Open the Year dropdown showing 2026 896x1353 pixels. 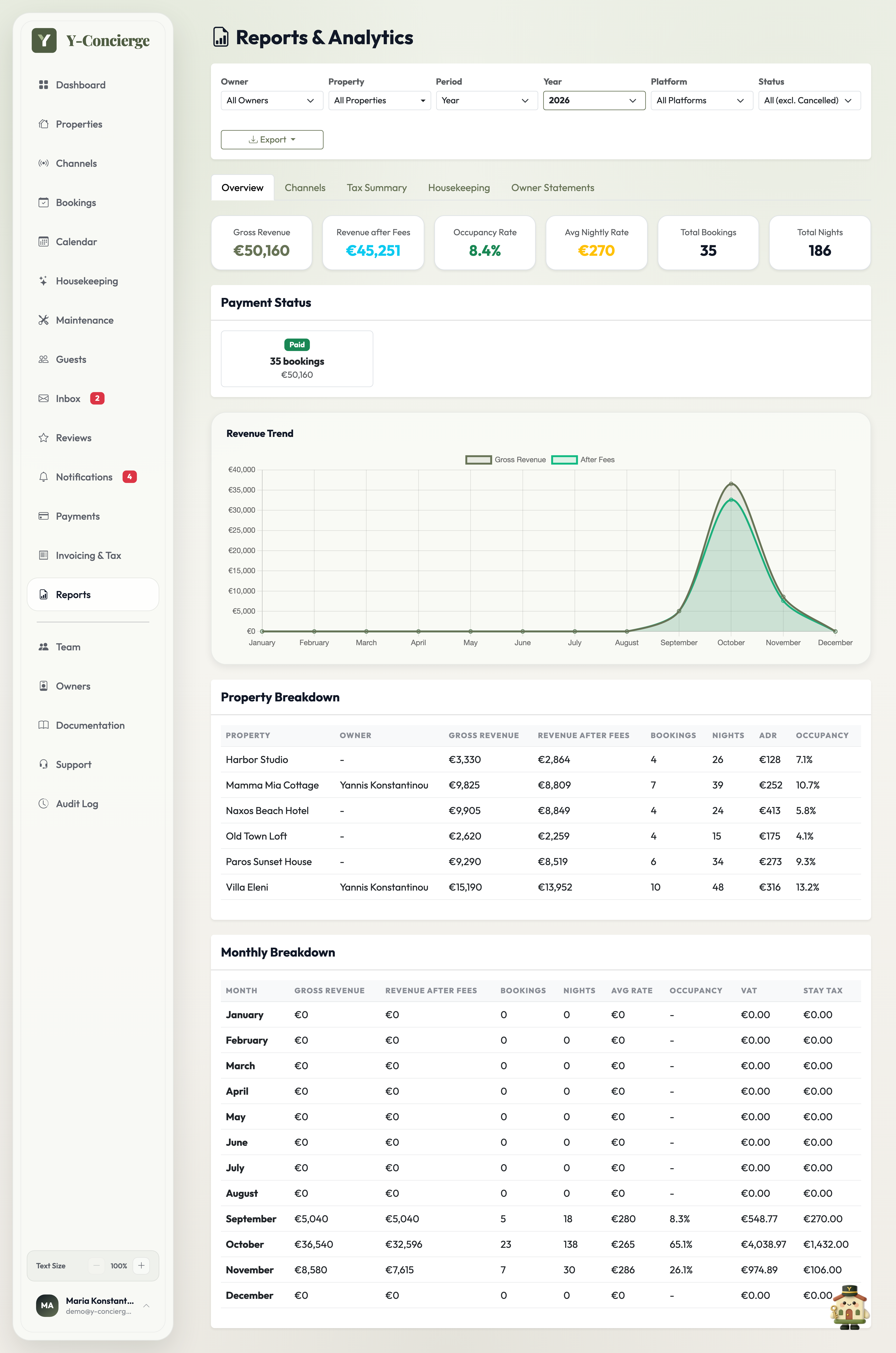coord(594,101)
